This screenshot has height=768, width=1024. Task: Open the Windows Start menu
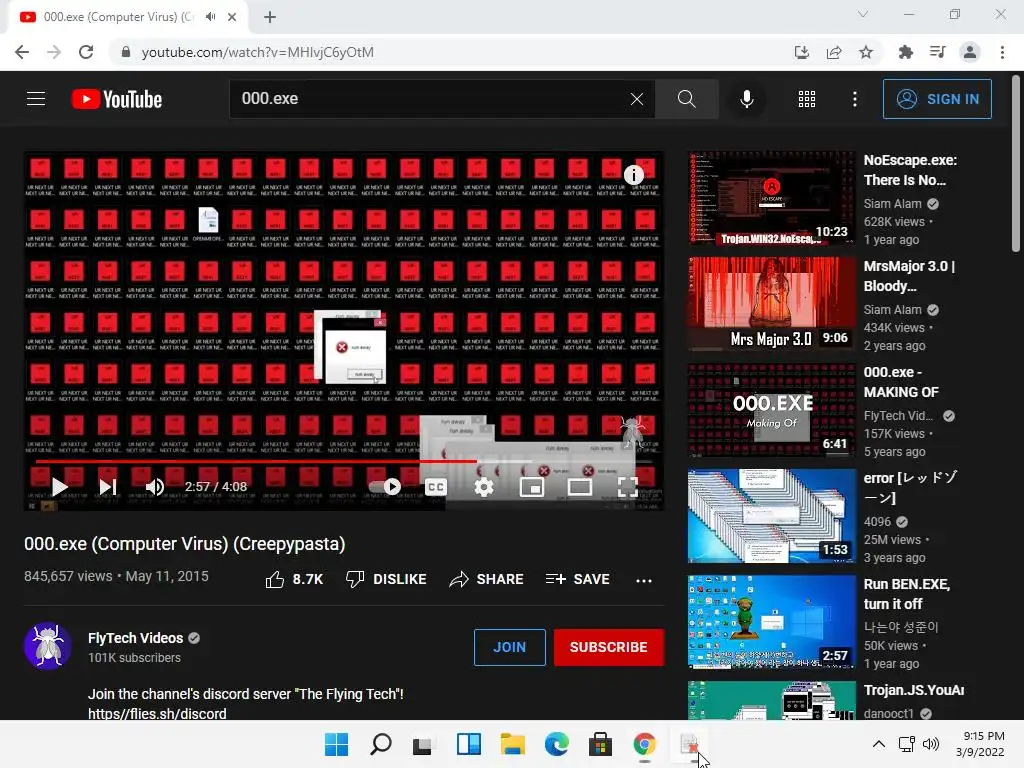point(336,744)
